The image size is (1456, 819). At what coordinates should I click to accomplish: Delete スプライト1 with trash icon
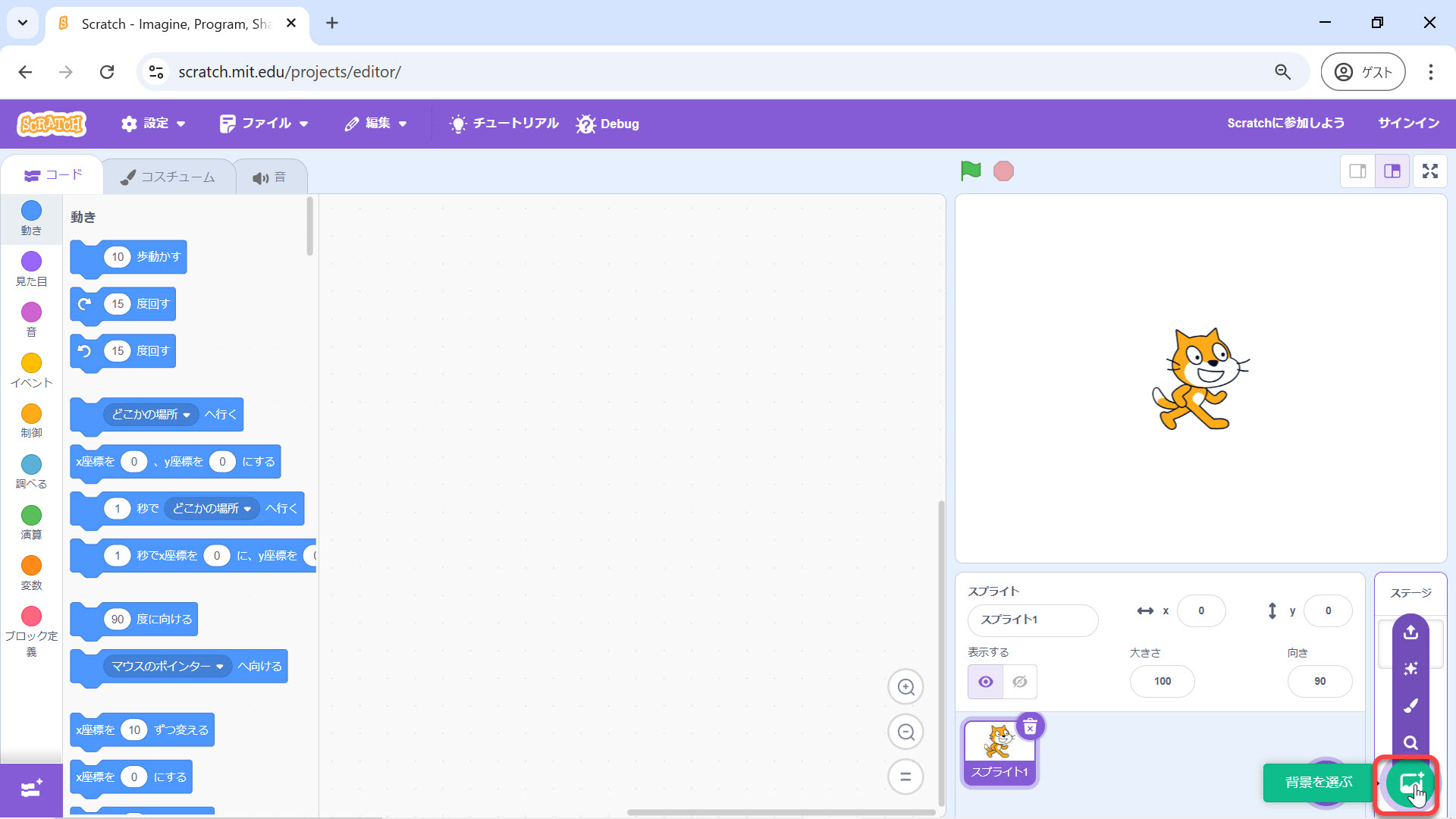tap(1030, 727)
